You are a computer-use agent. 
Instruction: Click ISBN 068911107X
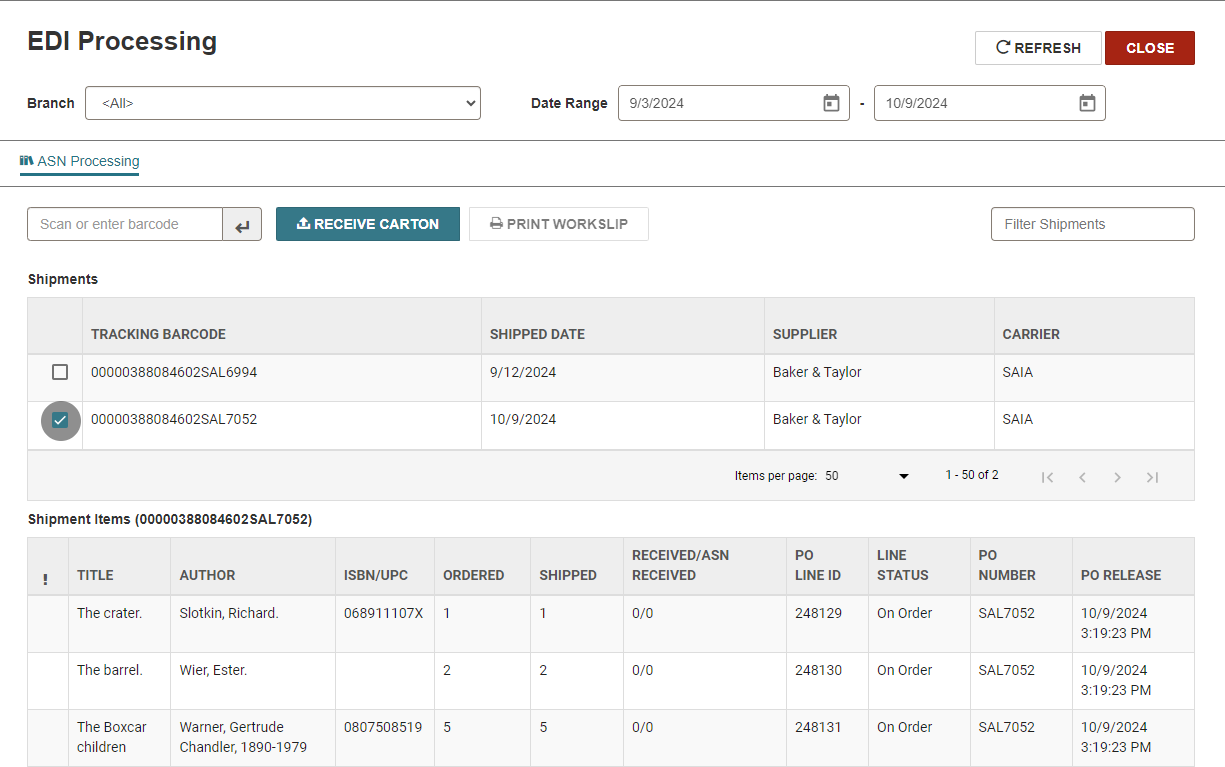pos(384,613)
